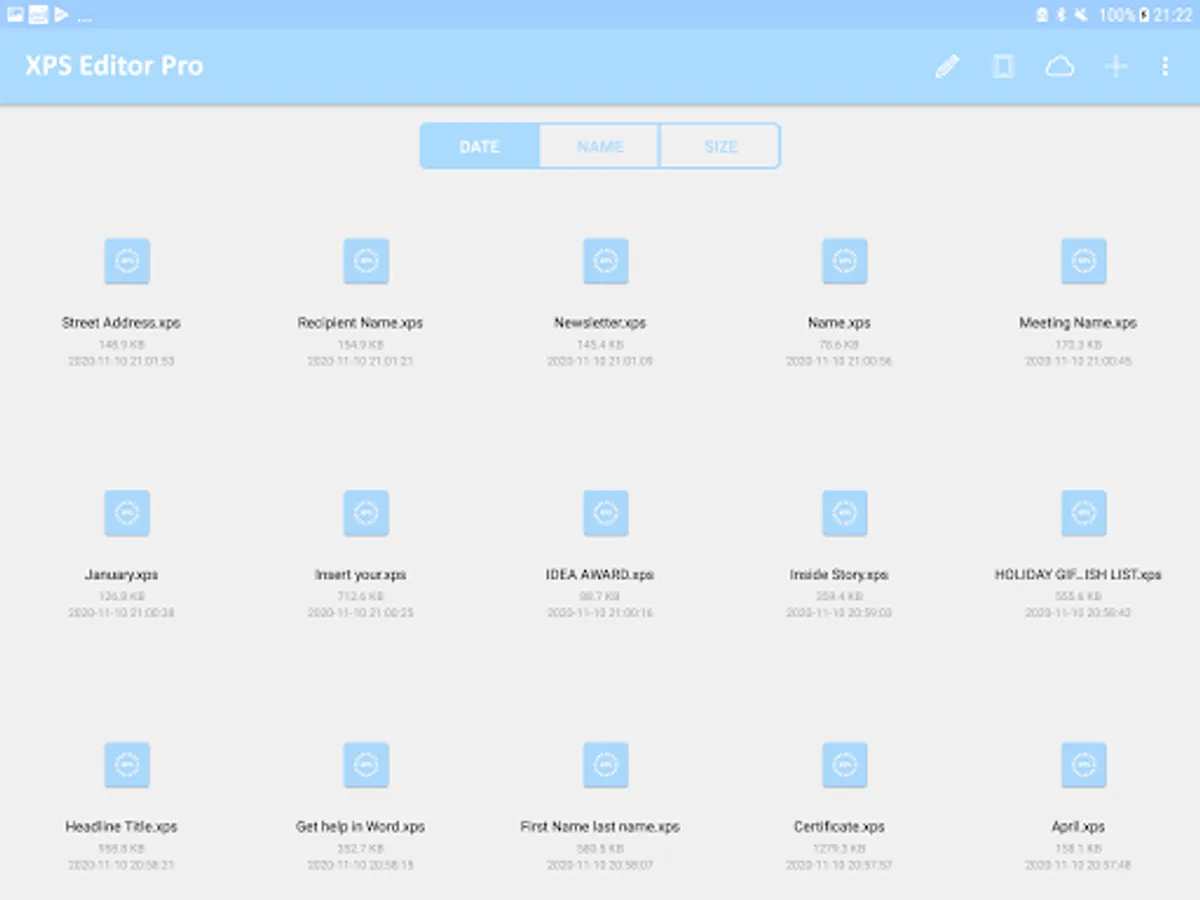1200x900 pixels.
Task: Open Street Address.xps file icon
Action: click(127, 261)
